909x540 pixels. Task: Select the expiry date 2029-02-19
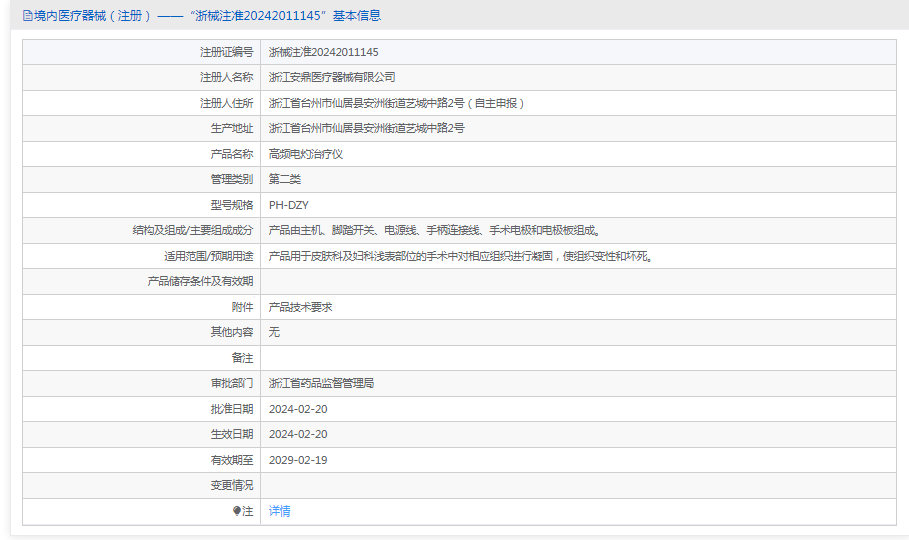click(x=298, y=461)
